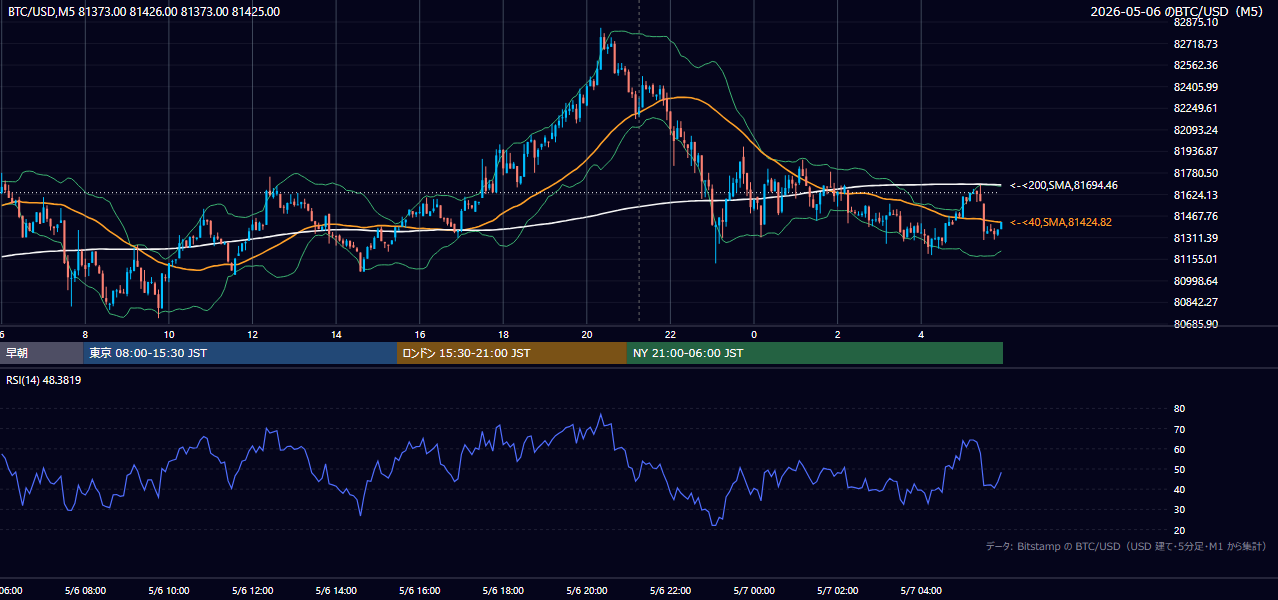Click the '5/7 04:00' date axis label
1278x600 pixels.
[x=922, y=591]
